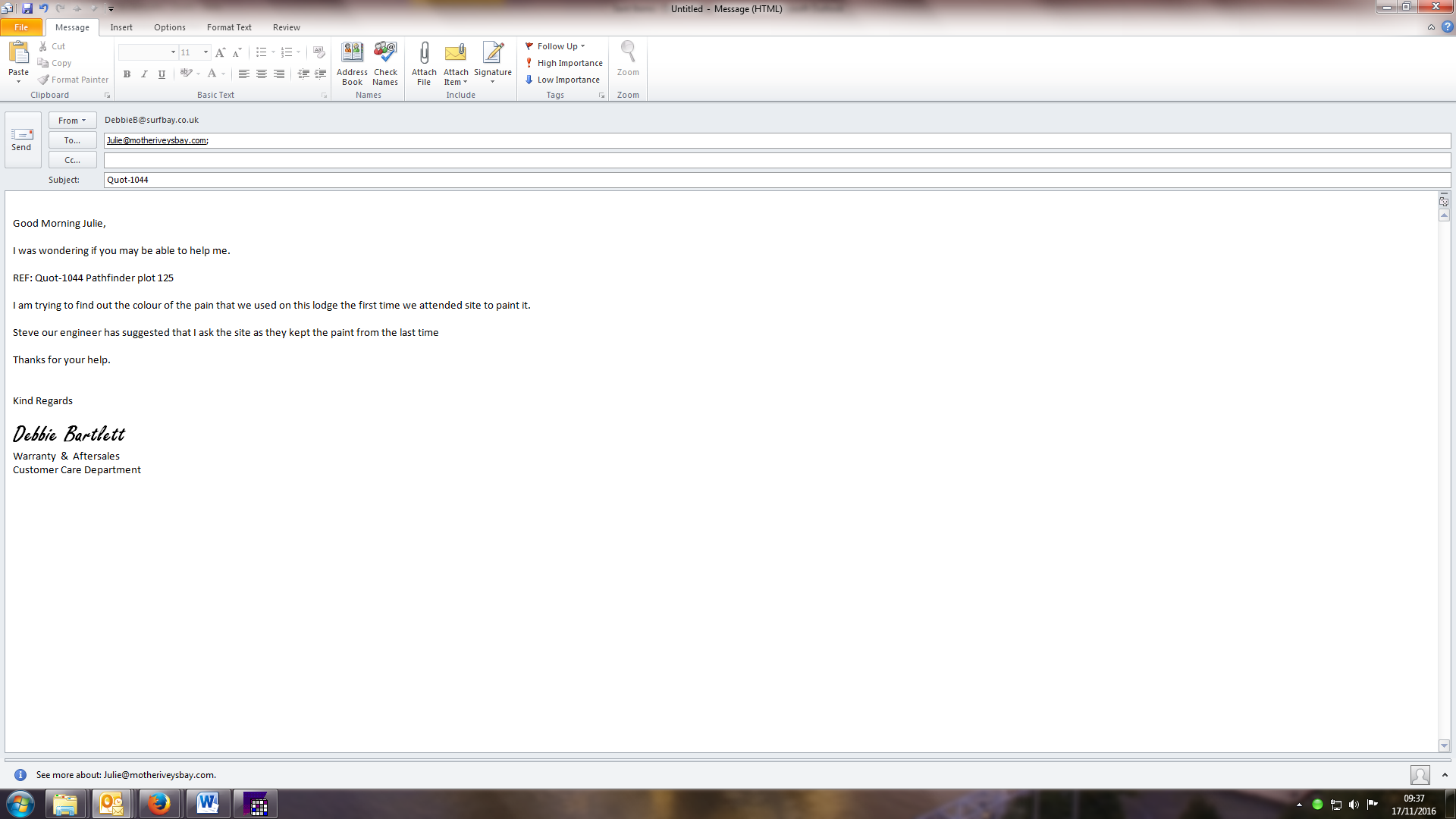Toggle High Importance flag
The height and width of the screenshot is (819, 1456).
[563, 63]
